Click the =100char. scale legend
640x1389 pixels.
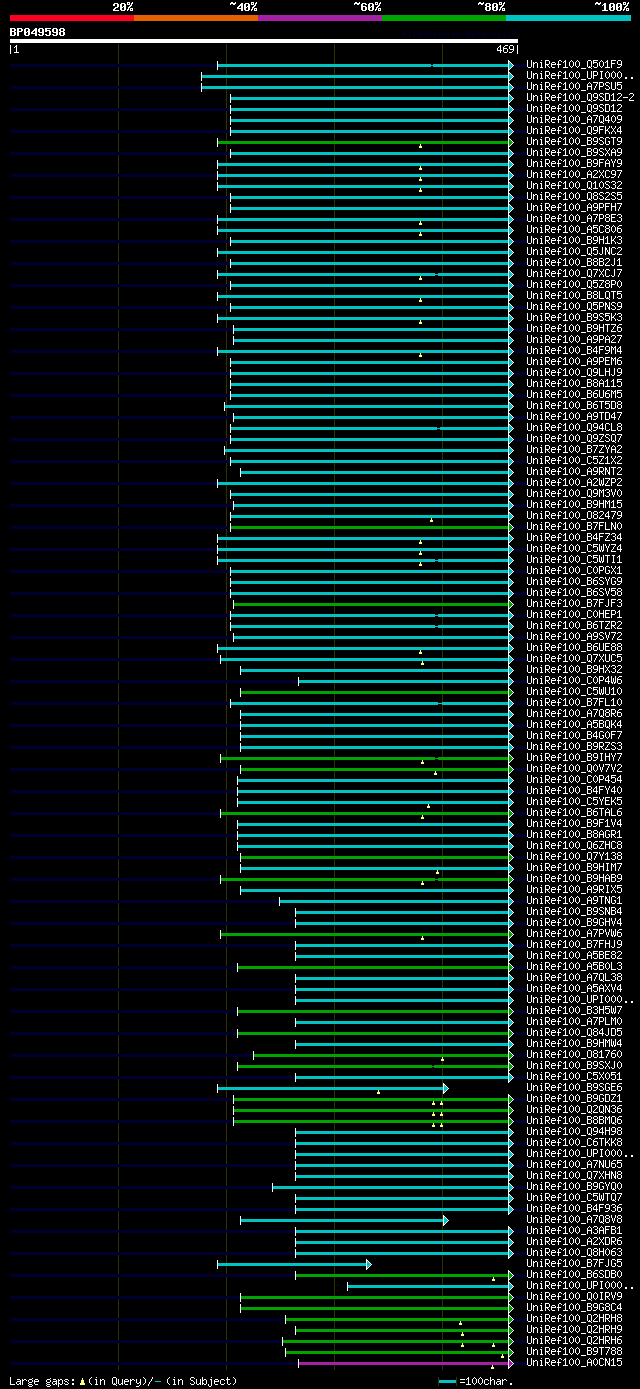(477, 1381)
